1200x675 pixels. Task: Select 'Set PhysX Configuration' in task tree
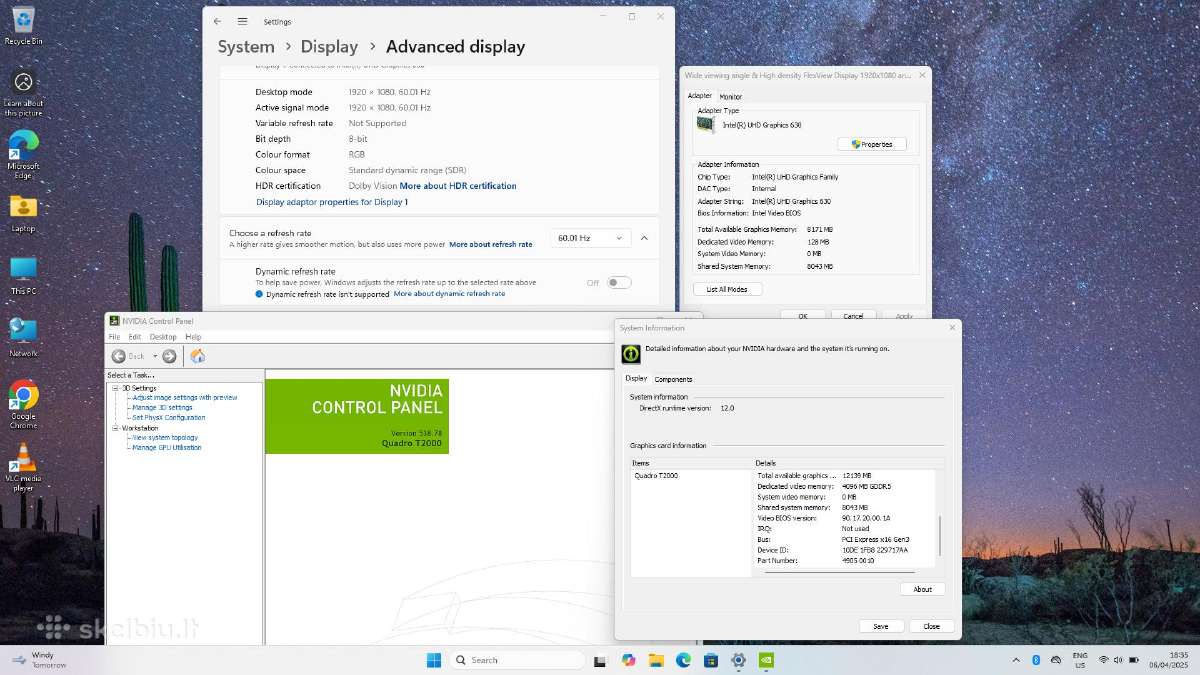tap(168, 417)
